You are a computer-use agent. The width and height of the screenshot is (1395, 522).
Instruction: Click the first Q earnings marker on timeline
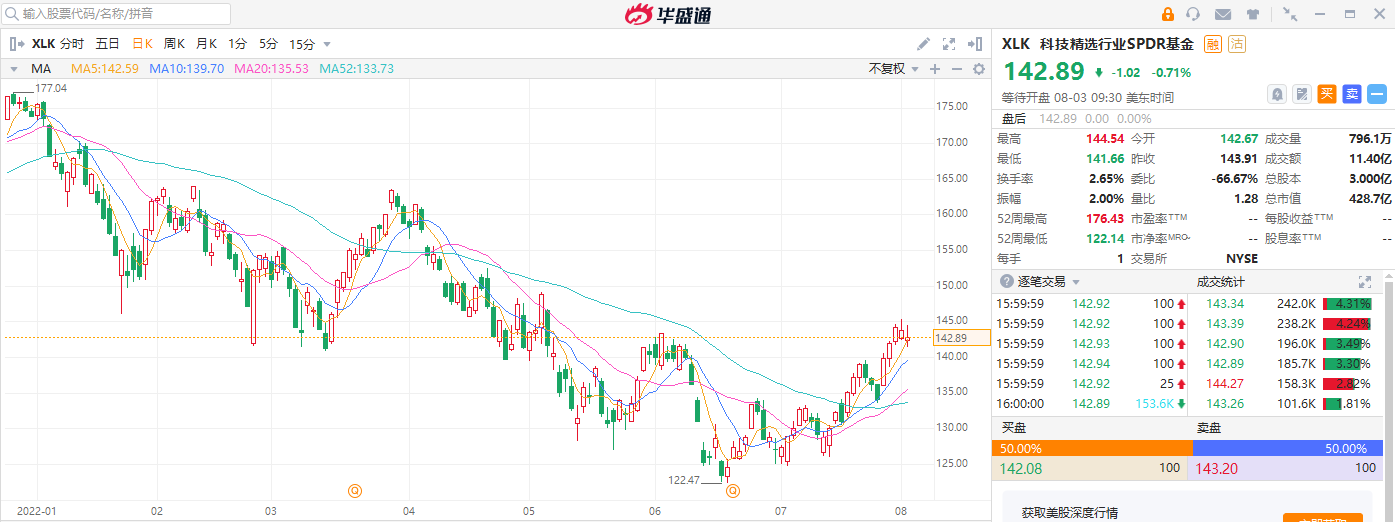tap(354, 490)
